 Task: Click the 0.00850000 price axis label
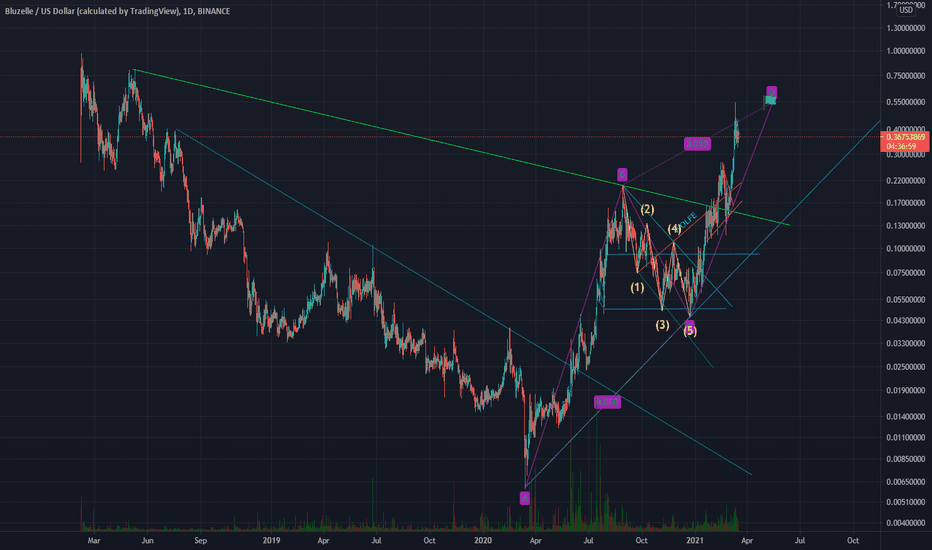[906, 459]
